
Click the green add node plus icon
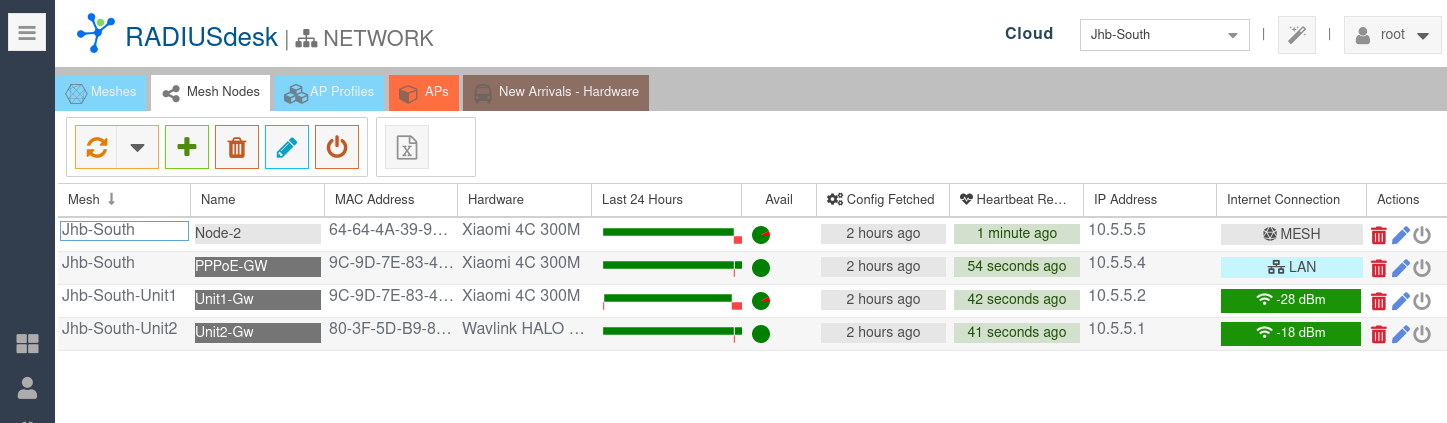(x=187, y=147)
